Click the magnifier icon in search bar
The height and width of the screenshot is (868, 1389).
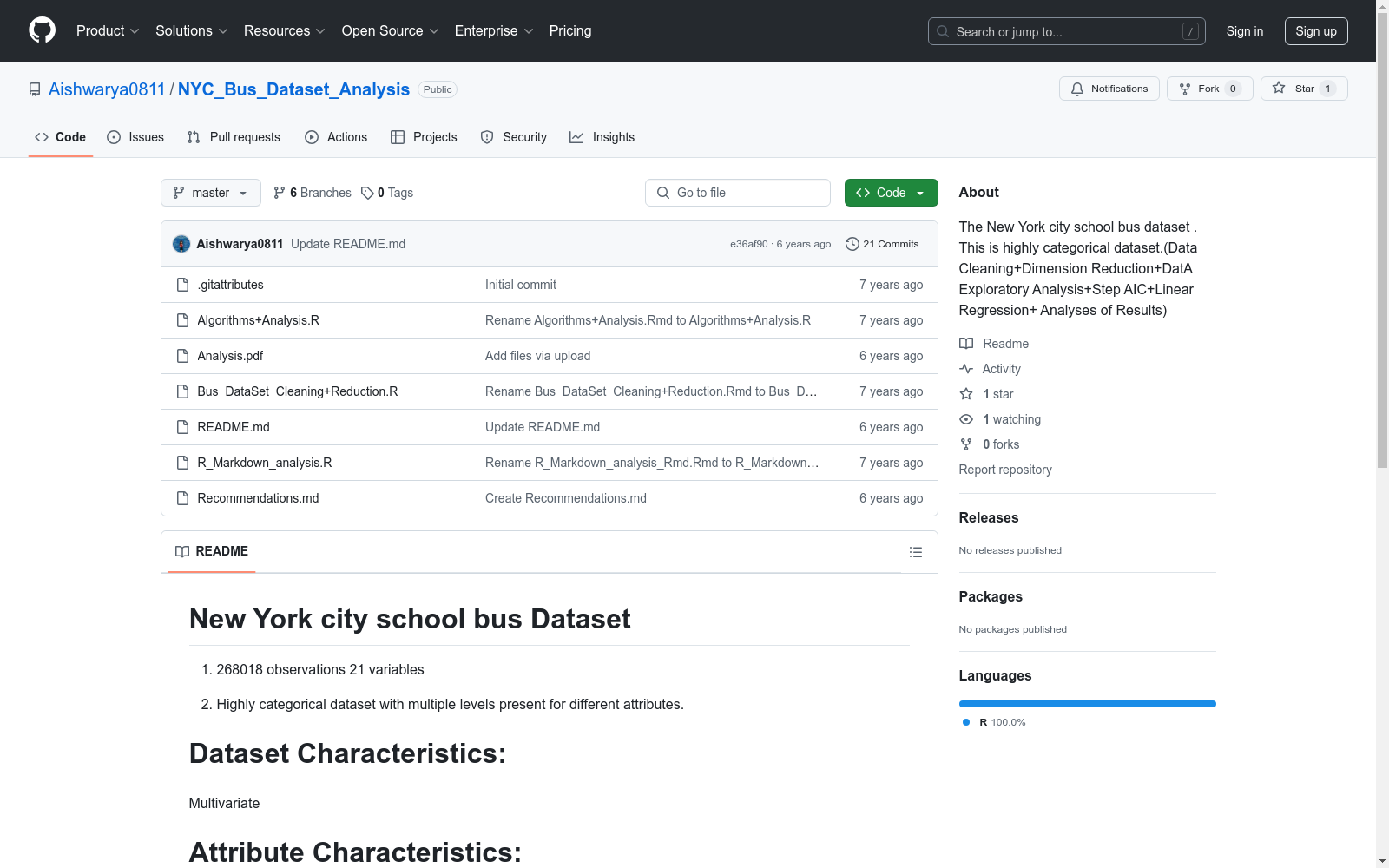[x=943, y=31]
